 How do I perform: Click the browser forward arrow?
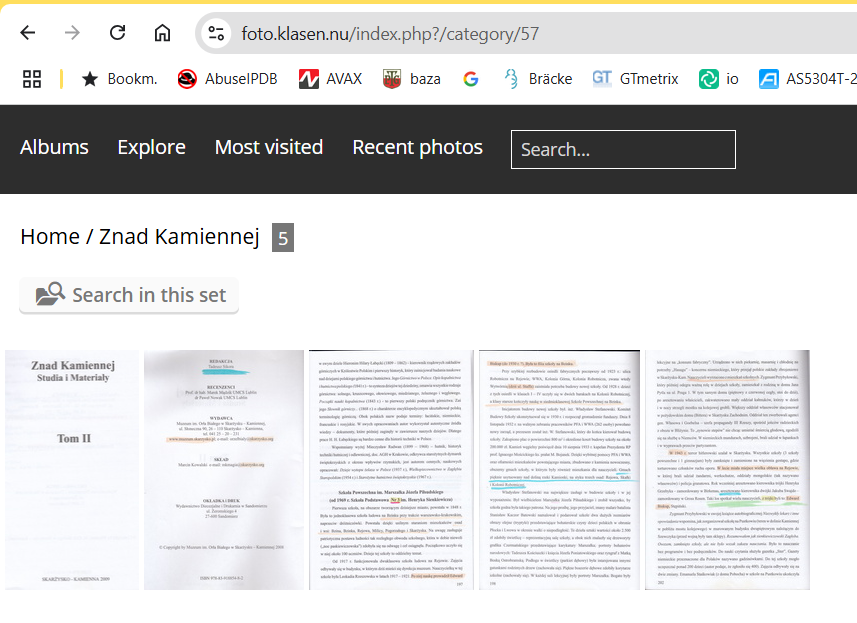click(x=72, y=33)
